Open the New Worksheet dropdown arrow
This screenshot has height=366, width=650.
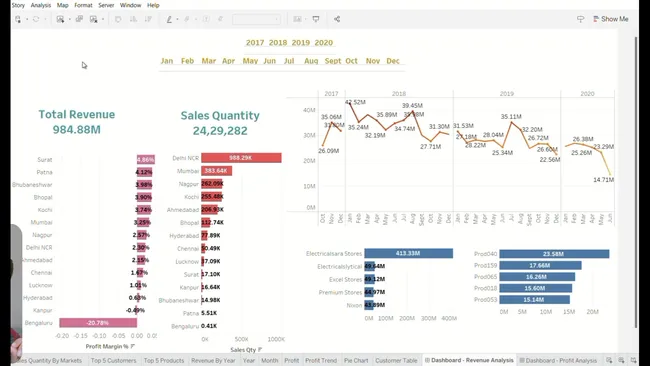click(69, 19)
